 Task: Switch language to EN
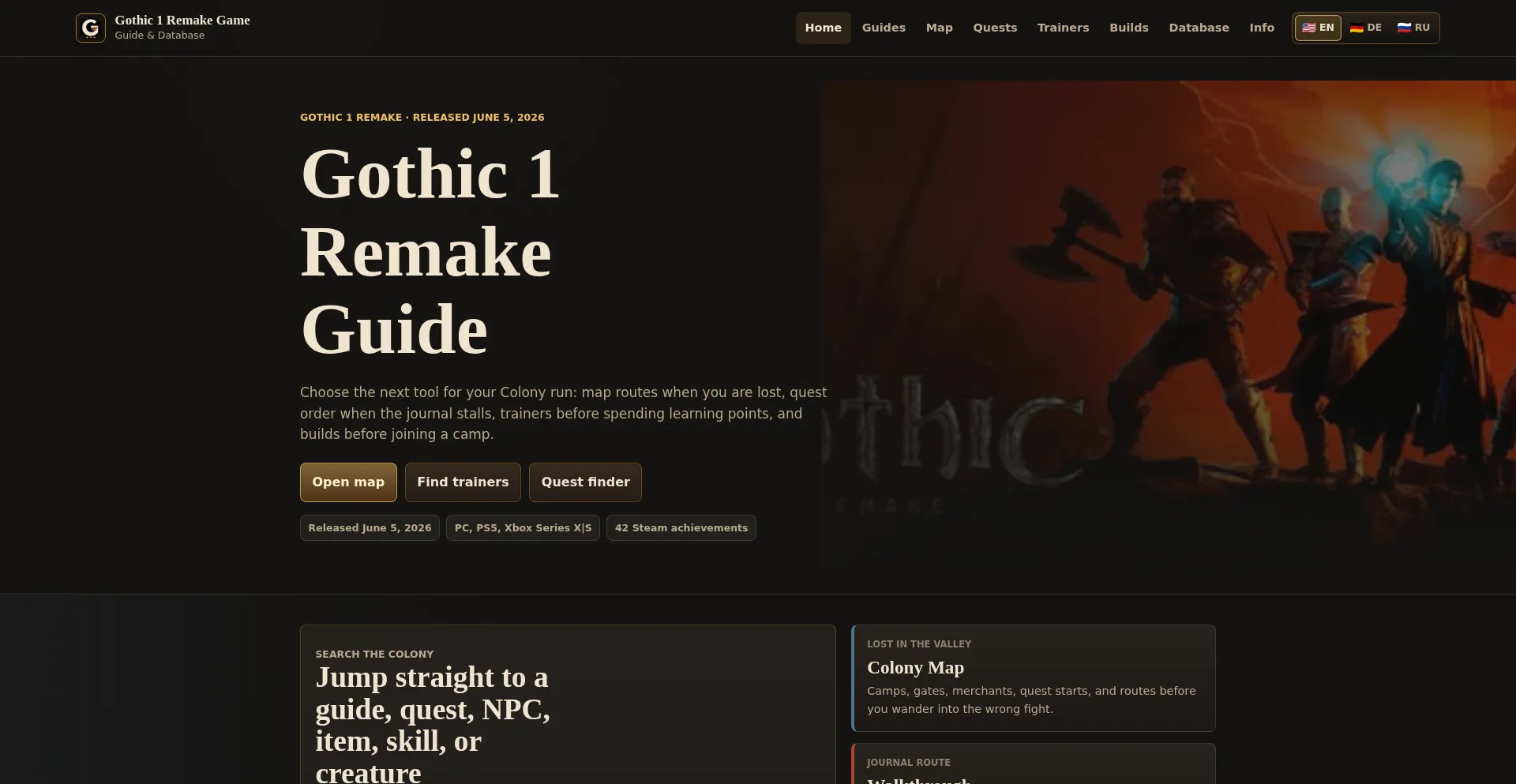(x=1318, y=28)
